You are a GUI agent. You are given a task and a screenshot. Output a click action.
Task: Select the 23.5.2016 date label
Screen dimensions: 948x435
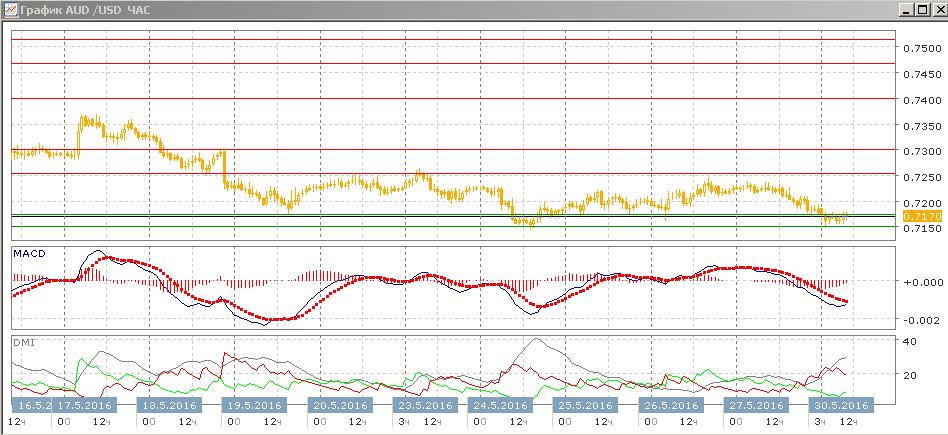click(424, 405)
